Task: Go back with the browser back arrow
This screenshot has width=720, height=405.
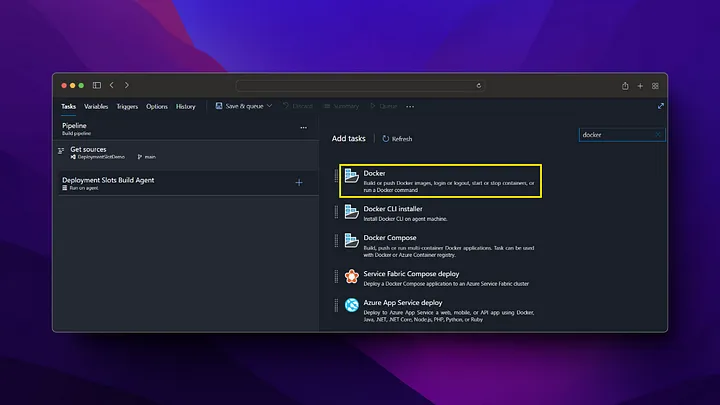Action: (112, 85)
